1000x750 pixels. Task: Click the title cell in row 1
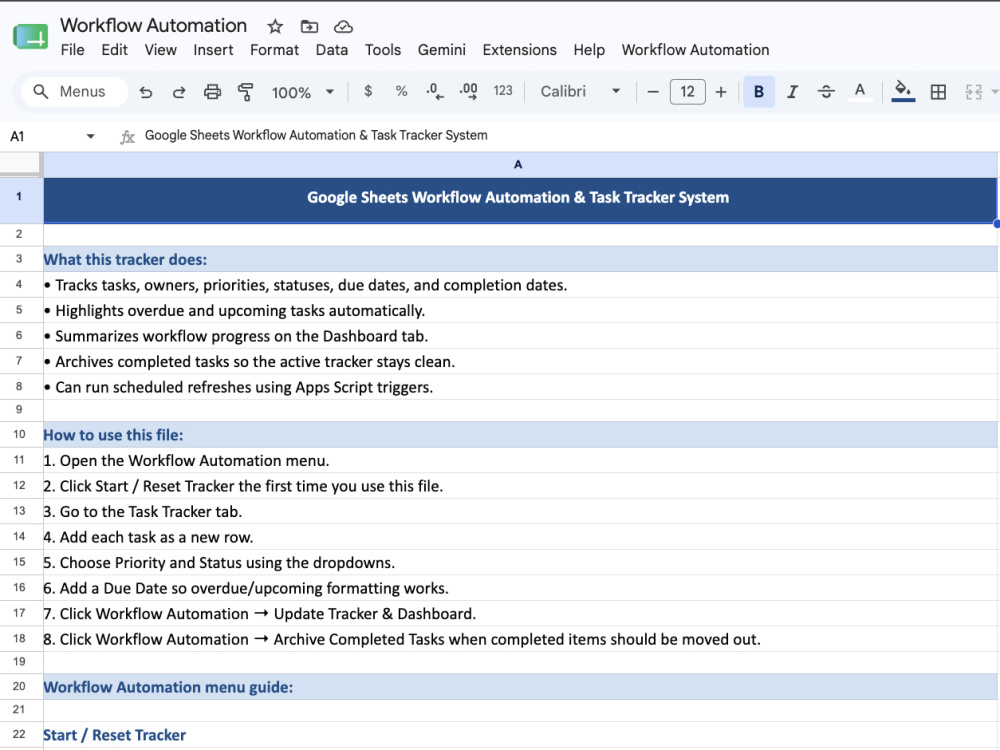pos(518,198)
